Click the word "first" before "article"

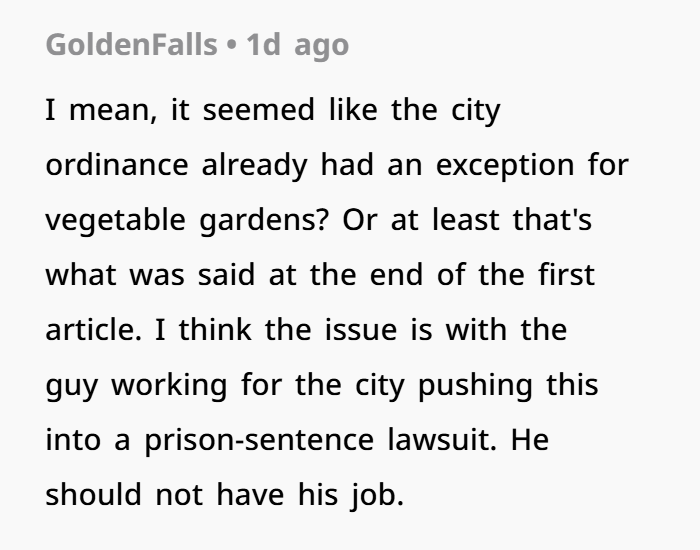tap(566, 275)
